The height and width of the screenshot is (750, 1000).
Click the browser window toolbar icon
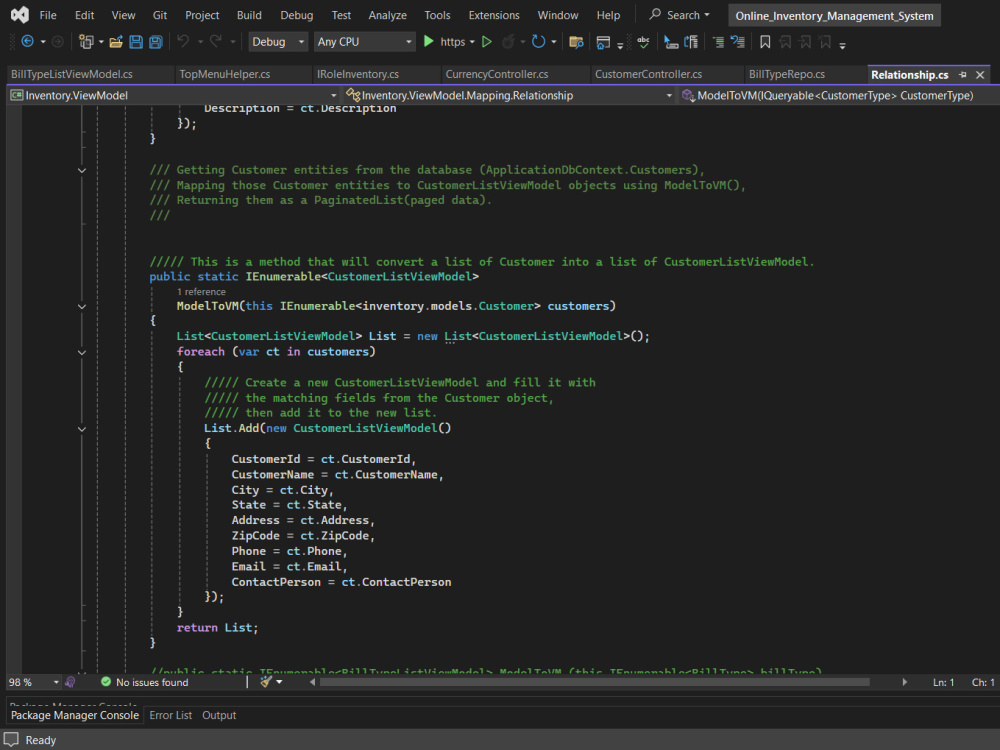[x=603, y=42]
